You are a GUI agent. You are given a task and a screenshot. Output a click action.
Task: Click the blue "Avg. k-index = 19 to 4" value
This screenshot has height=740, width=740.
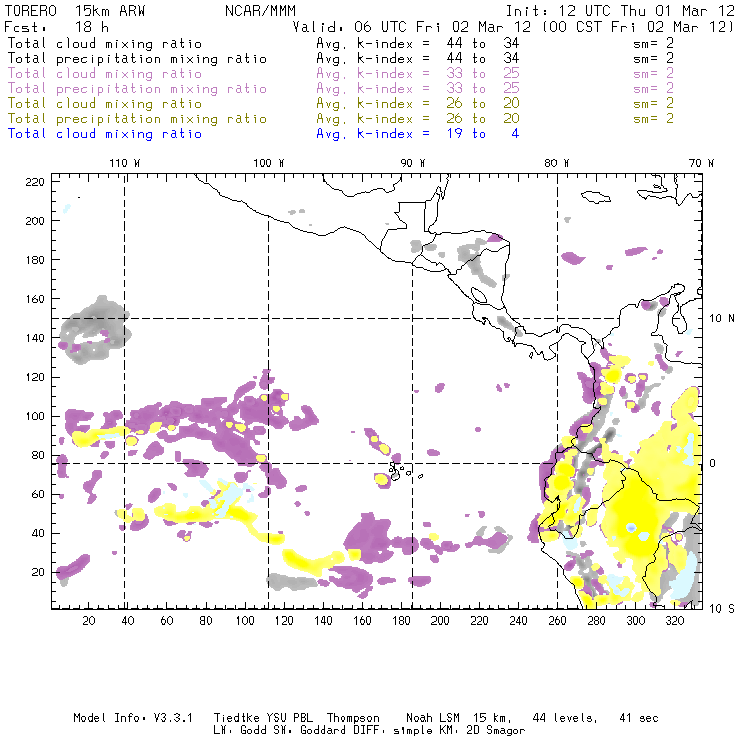point(418,134)
